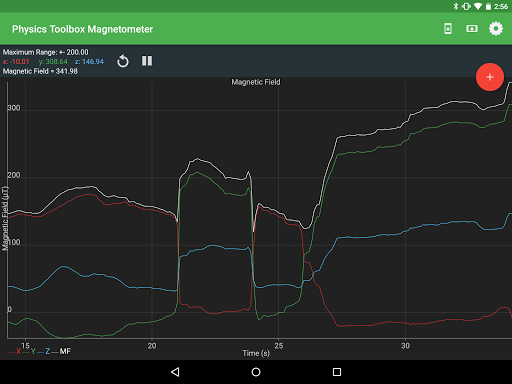Tap the phone orientation icon in header
The height and width of the screenshot is (384, 512).
(x=448, y=29)
